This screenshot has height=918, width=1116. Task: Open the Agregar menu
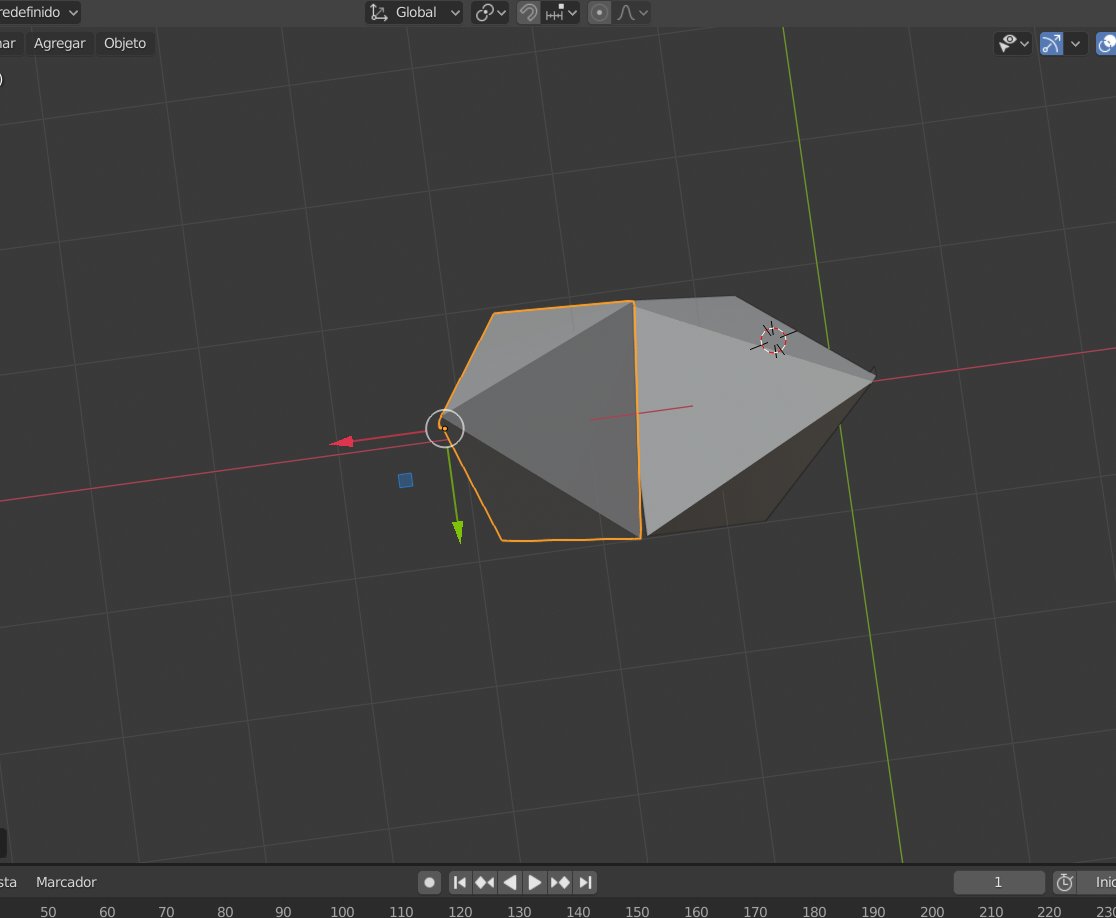coord(60,43)
